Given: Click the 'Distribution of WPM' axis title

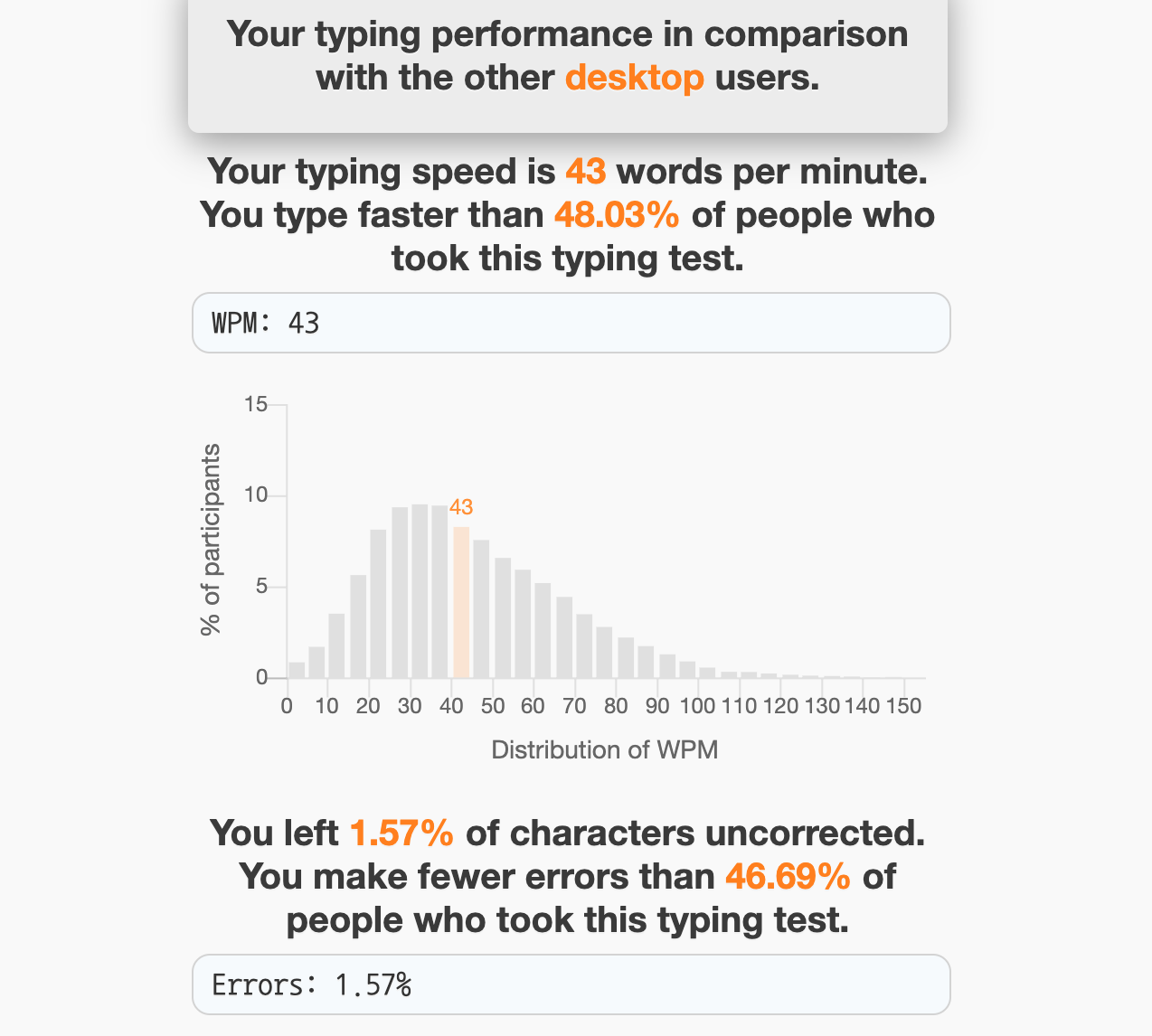Looking at the screenshot, I should tap(605, 749).
